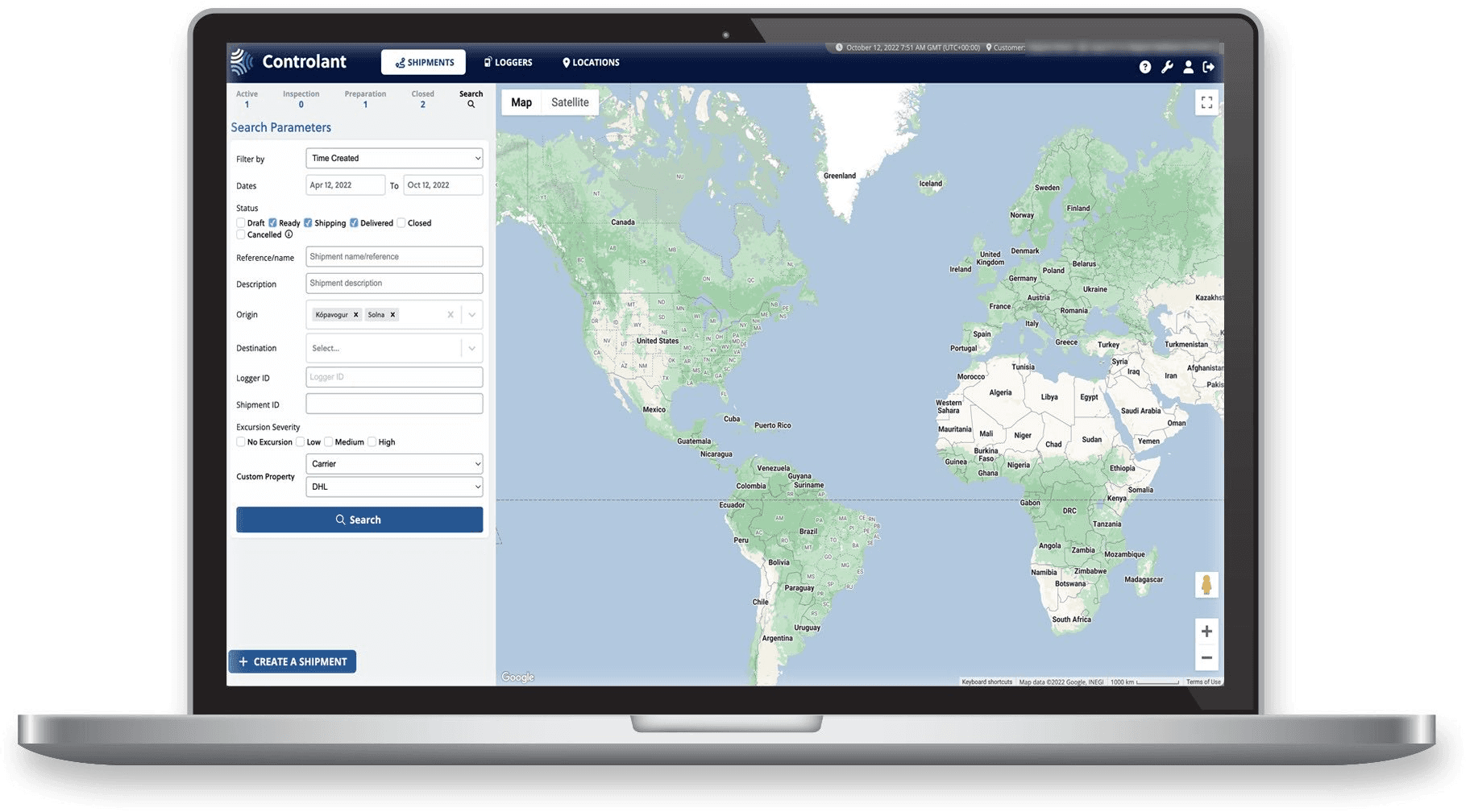Toggle fullscreen map view icon

click(x=1206, y=102)
